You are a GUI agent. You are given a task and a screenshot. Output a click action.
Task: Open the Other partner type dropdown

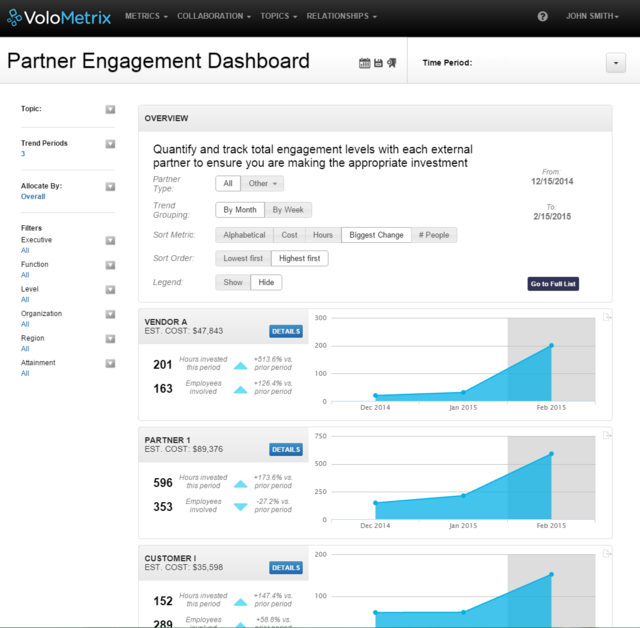pos(262,184)
